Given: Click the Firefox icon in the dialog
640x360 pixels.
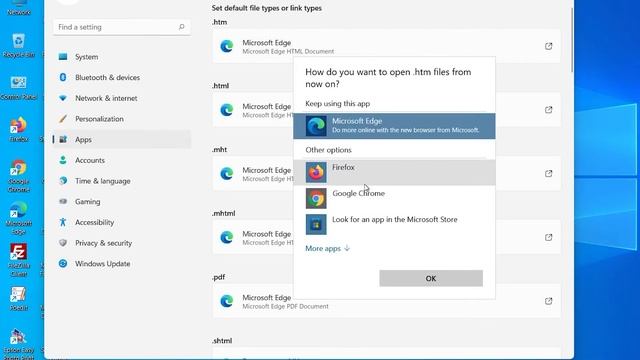Looking at the screenshot, I should [316, 172].
